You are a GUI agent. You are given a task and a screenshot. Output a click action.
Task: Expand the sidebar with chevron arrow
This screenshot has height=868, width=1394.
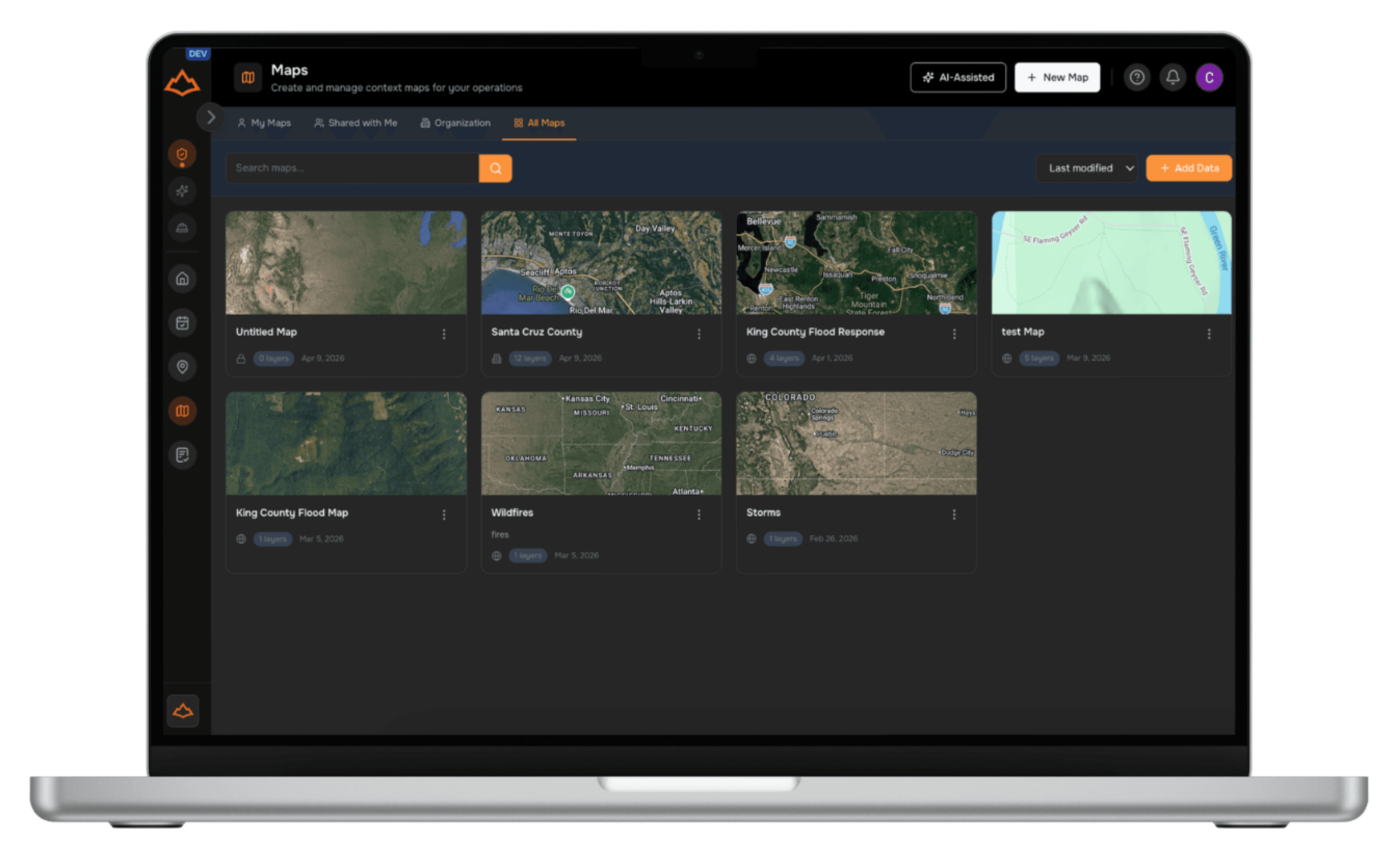click(211, 118)
